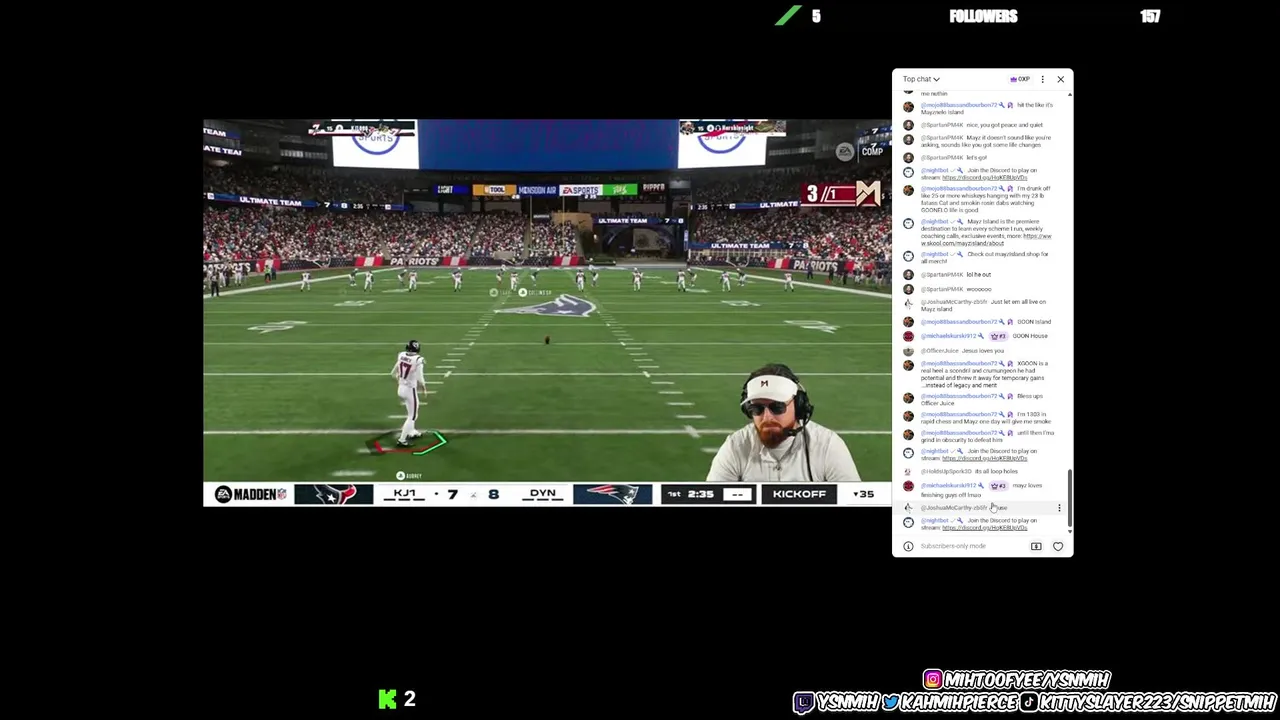This screenshot has width=1280, height=720.
Task: Click mojo88 avatar on I'm drunk off message
Action: 908,190
